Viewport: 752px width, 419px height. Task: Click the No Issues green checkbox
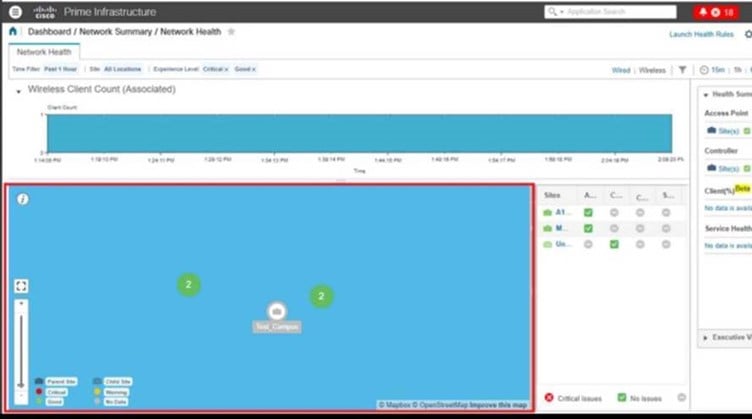coord(622,397)
